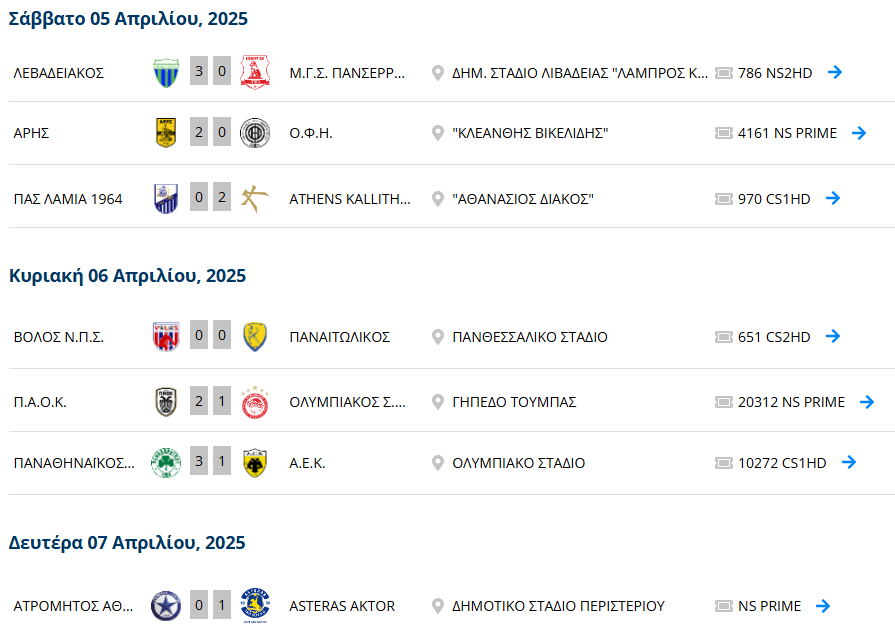Click the Π.Α.Ο.Κ. black-and-white crest
This screenshot has height=632, width=895.
(x=166, y=402)
